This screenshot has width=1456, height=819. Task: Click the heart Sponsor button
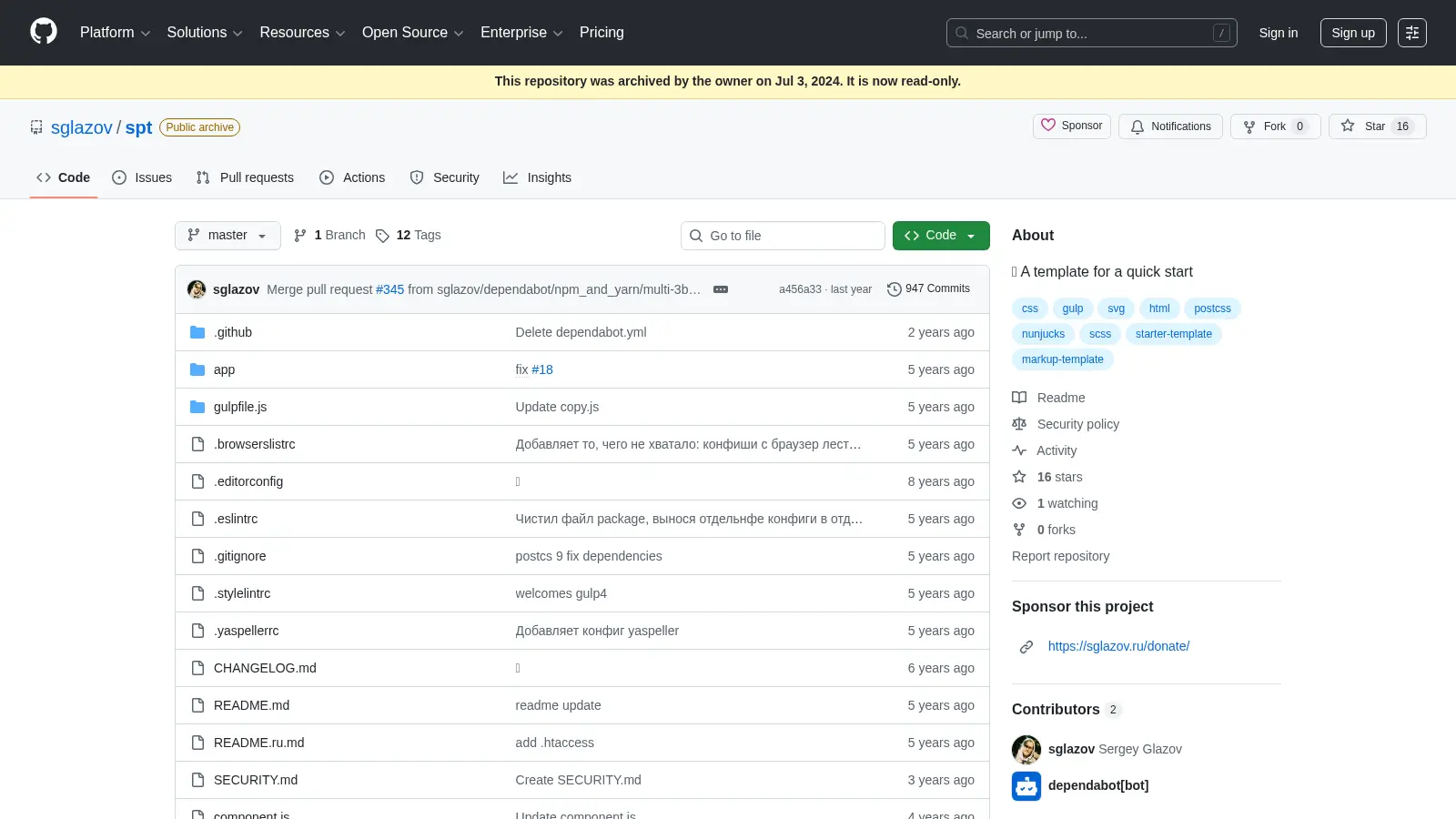point(1072,126)
